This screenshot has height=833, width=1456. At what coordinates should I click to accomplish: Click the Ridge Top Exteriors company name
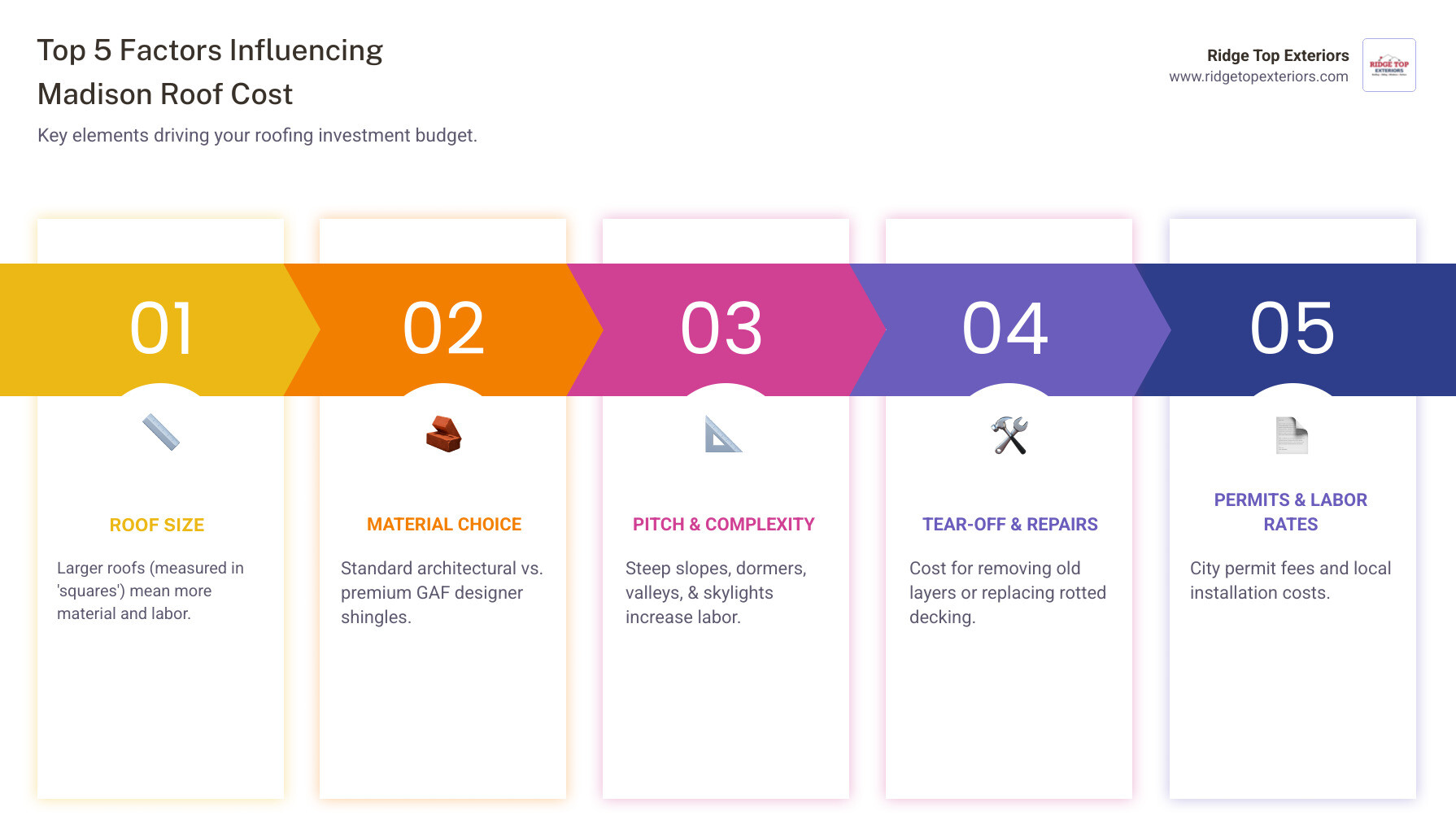click(x=1278, y=55)
